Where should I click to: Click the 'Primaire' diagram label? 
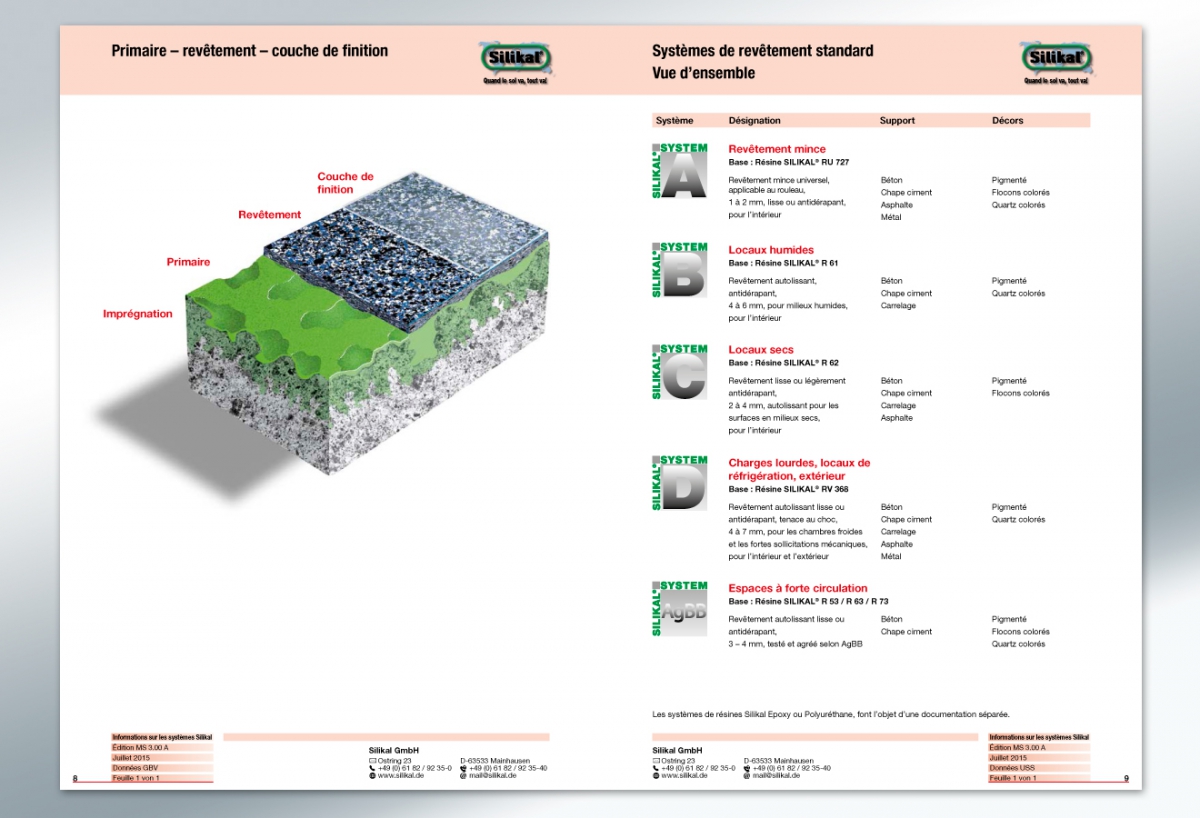pyautogui.click(x=188, y=262)
